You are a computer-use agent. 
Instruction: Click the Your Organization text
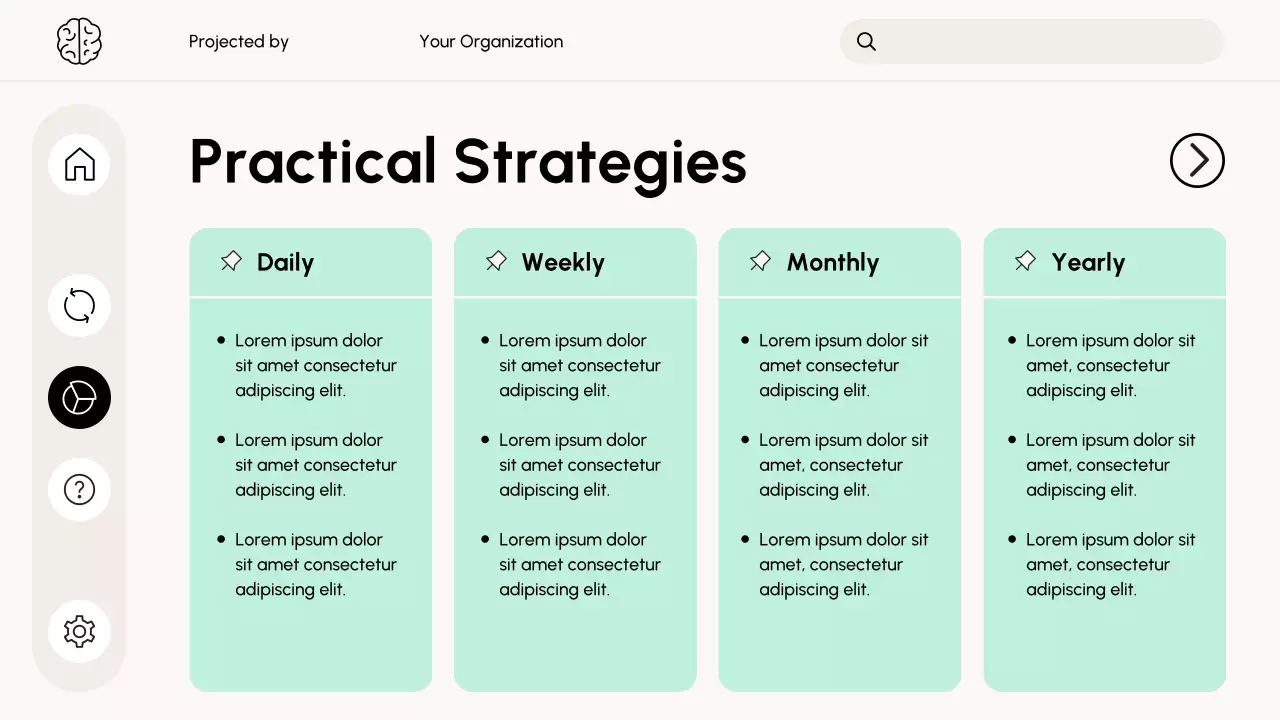pyautogui.click(x=491, y=42)
